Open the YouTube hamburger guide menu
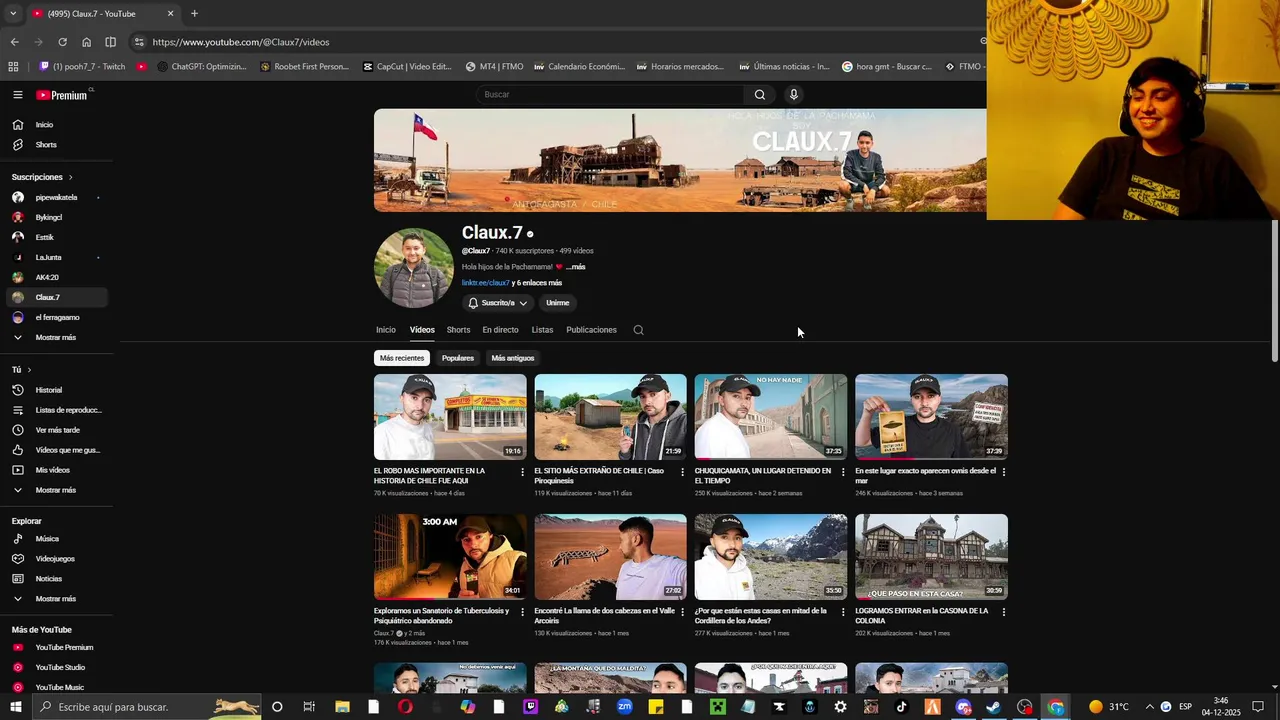 pyautogui.click(x=18, y=95)
